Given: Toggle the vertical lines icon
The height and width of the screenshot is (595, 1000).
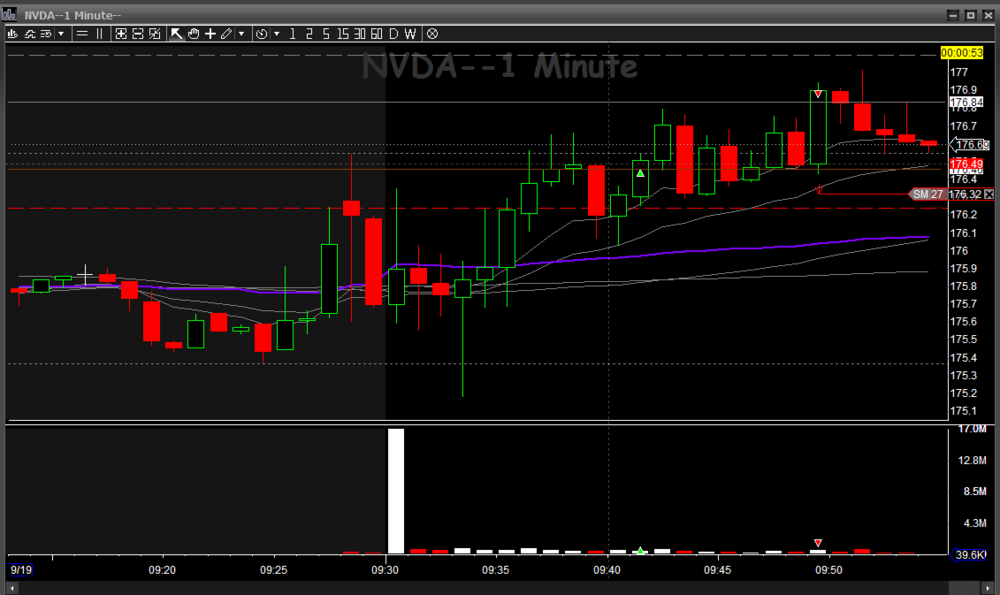Looking at the screenshot, I should [x=99, y=33].
